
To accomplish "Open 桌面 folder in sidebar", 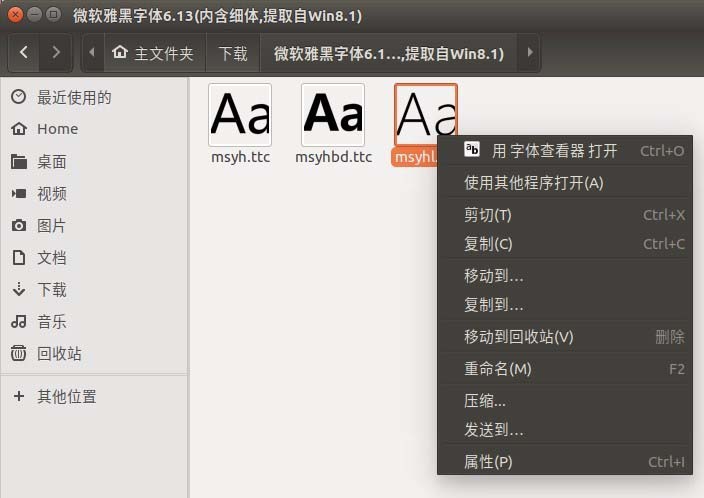I will click(94, 162).
